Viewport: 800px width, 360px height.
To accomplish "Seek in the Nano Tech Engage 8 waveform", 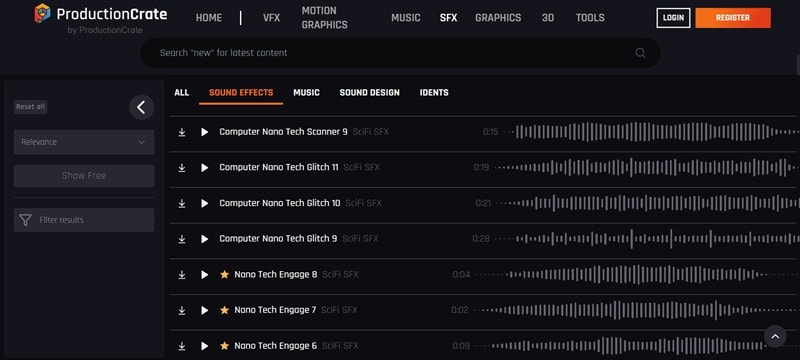I will tap(638, 275).
